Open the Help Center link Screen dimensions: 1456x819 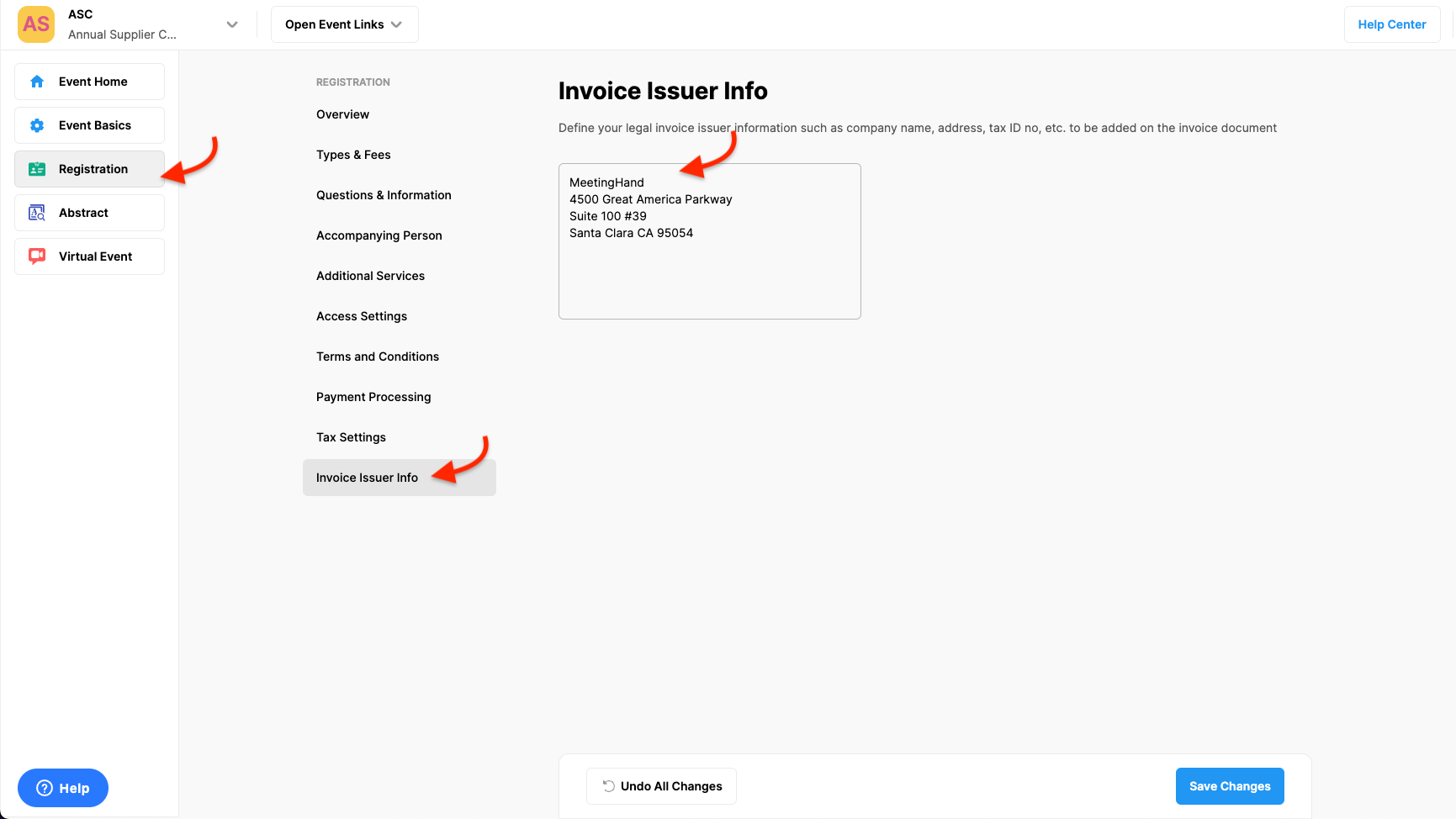click(1391, 24)
